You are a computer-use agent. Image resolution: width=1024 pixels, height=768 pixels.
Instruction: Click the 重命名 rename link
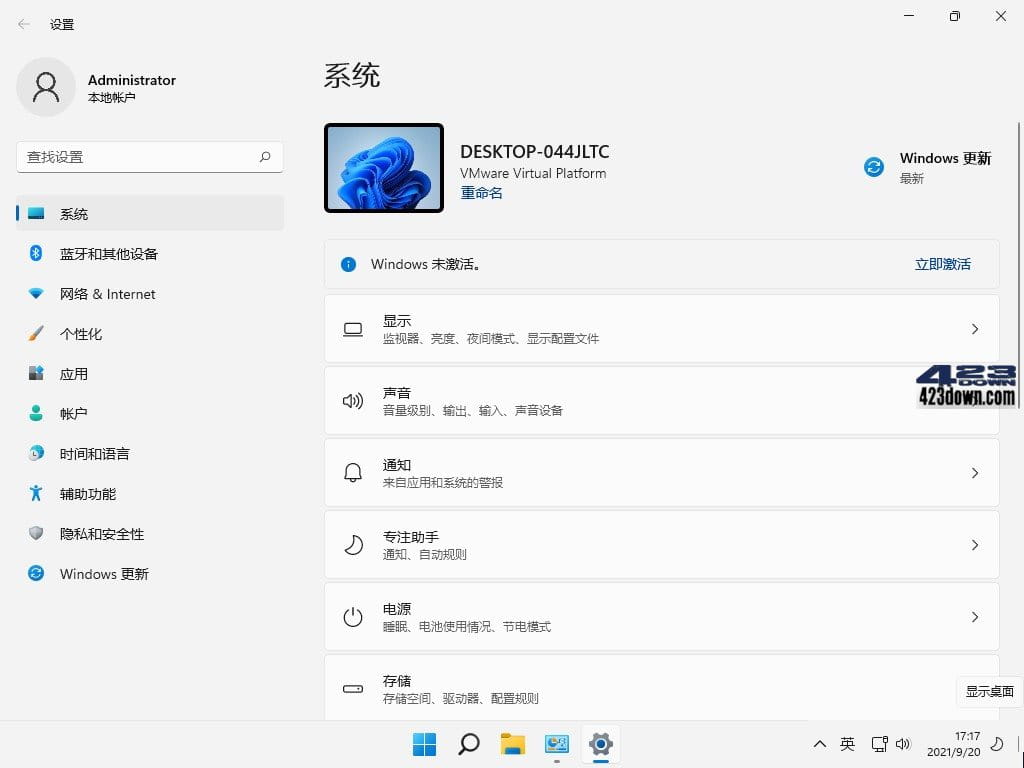[481, 192]
